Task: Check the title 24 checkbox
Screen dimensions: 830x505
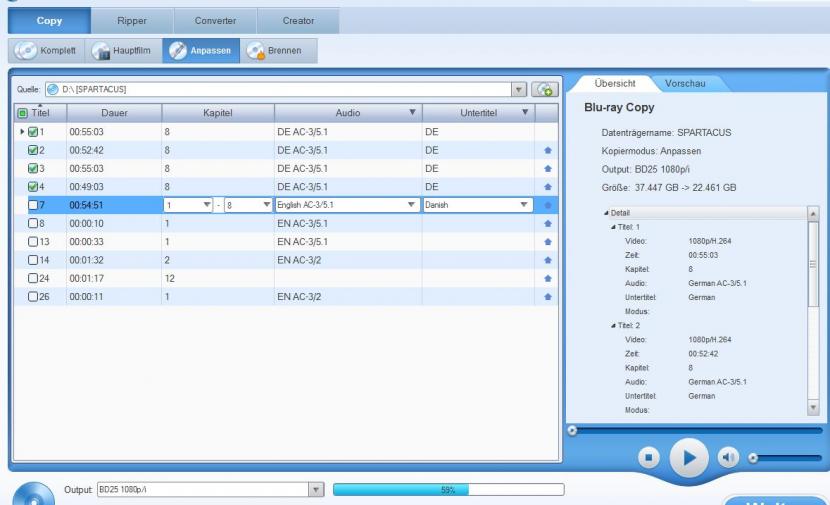Action: coord(33,278)
